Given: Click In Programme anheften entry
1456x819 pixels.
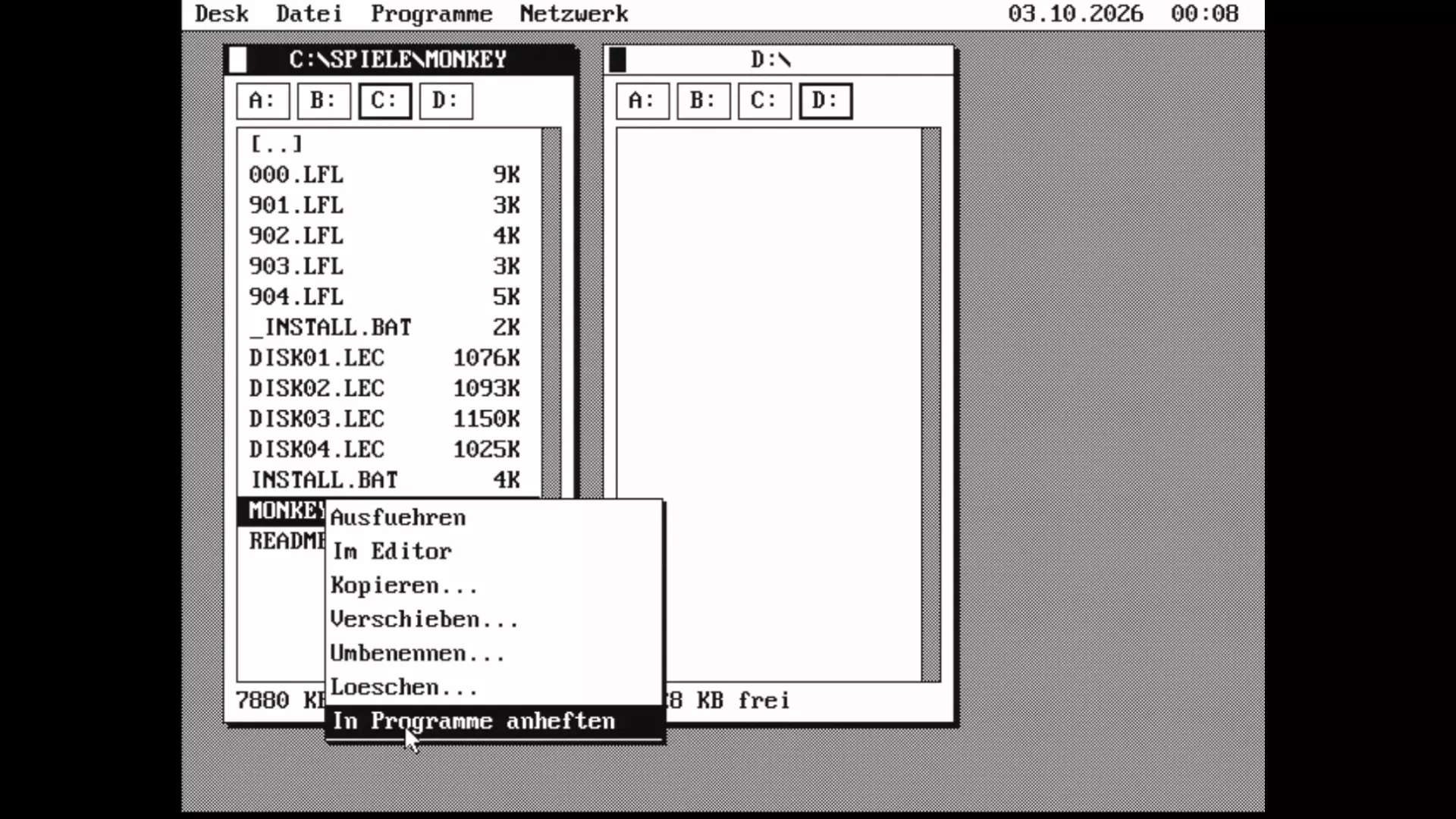Looking at the screenshot, I should pos(494,721).
